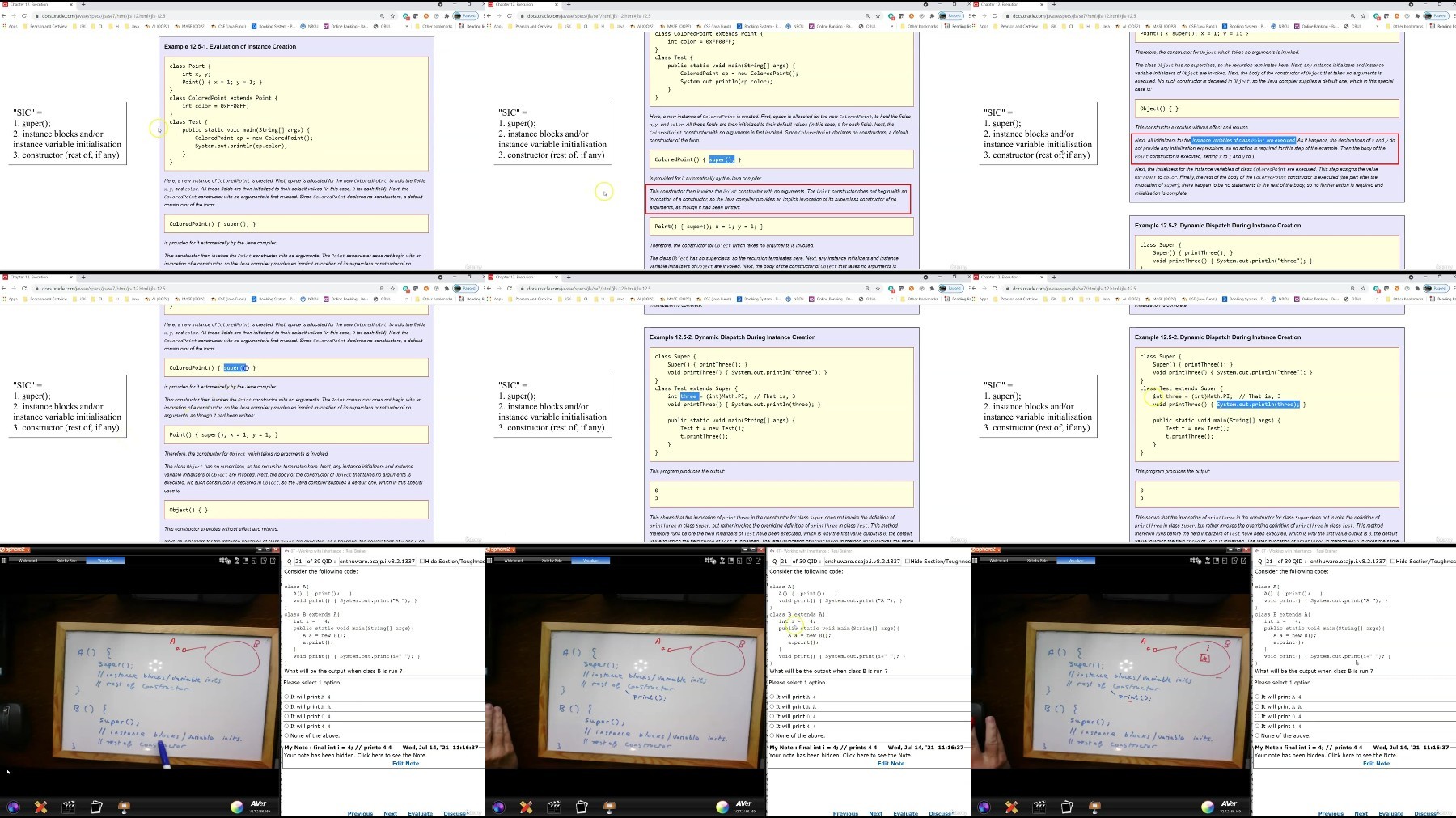Screen dimensions: 1456x818
Task: Expand the bookmarks overflow chevron in top-left browser
Action: [407, 26]
